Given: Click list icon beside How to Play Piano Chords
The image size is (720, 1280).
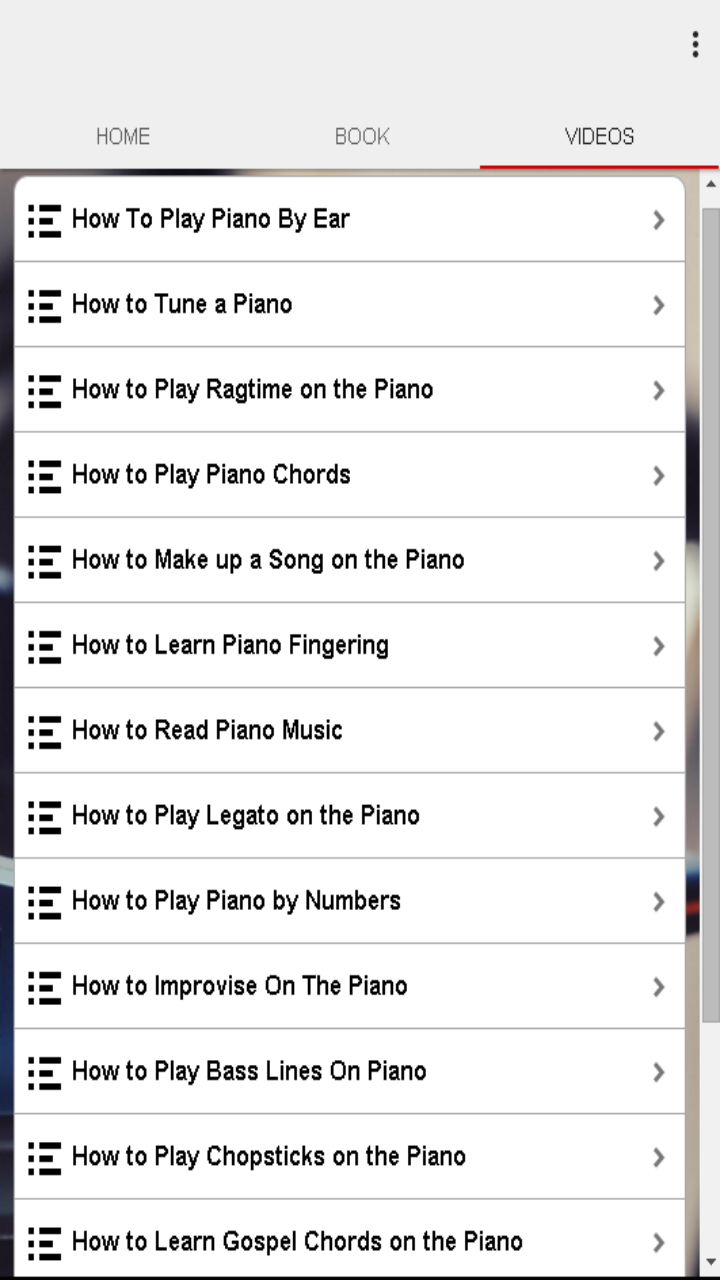Looking at the screenshot, I should pos(44,475).
